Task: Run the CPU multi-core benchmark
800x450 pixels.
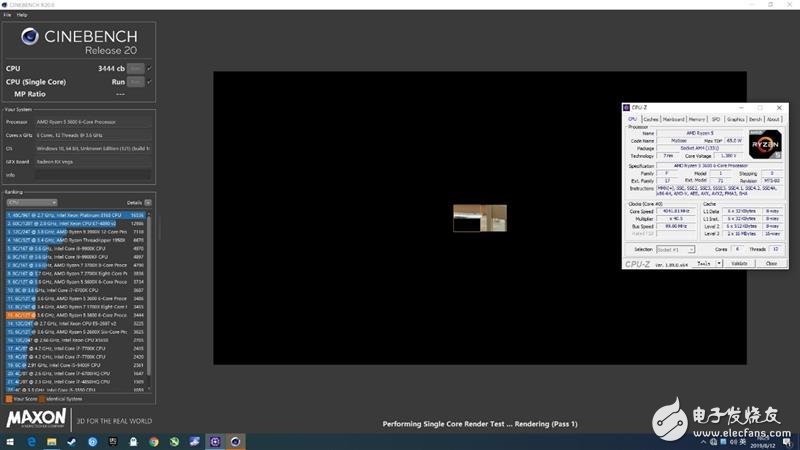Action: (135, 68)
